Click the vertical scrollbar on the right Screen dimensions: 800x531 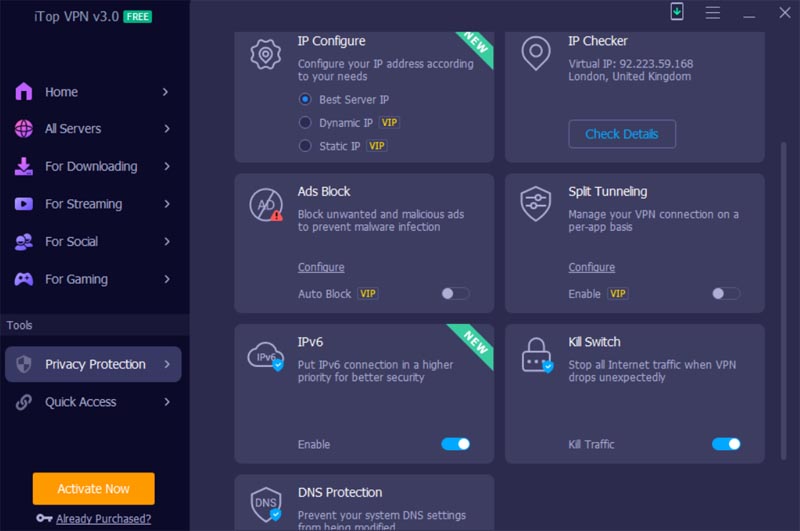[783, 301]
